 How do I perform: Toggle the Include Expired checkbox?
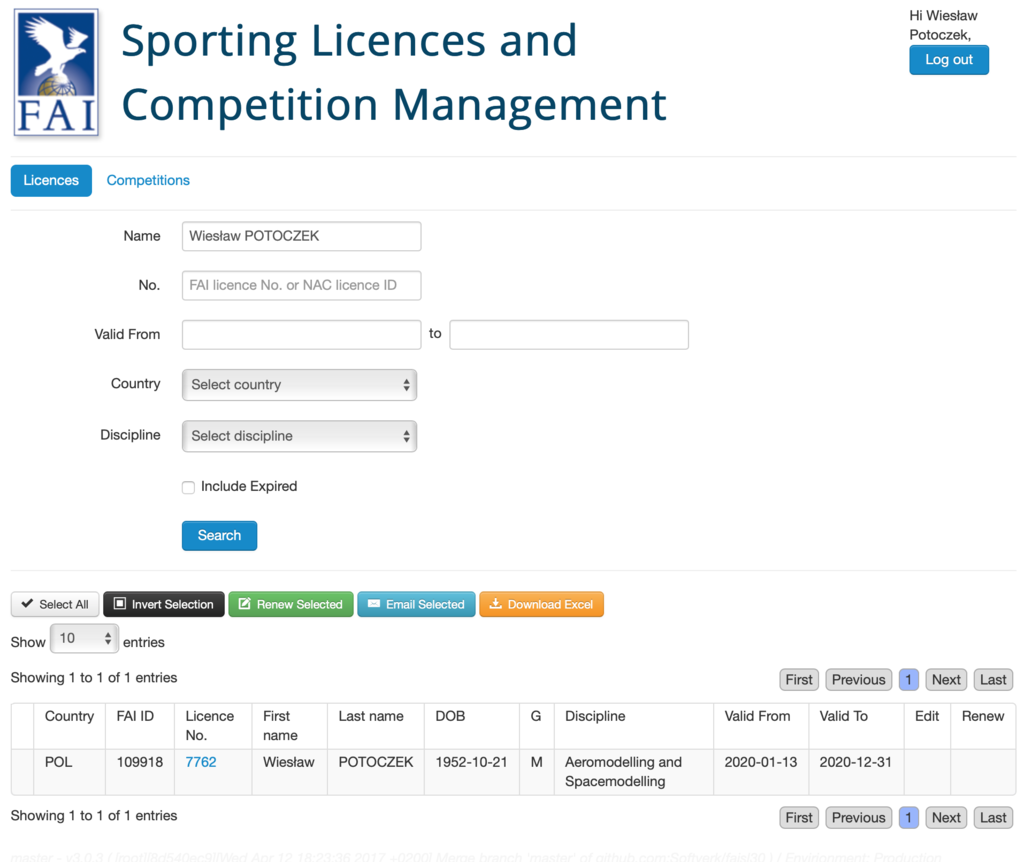188,487
